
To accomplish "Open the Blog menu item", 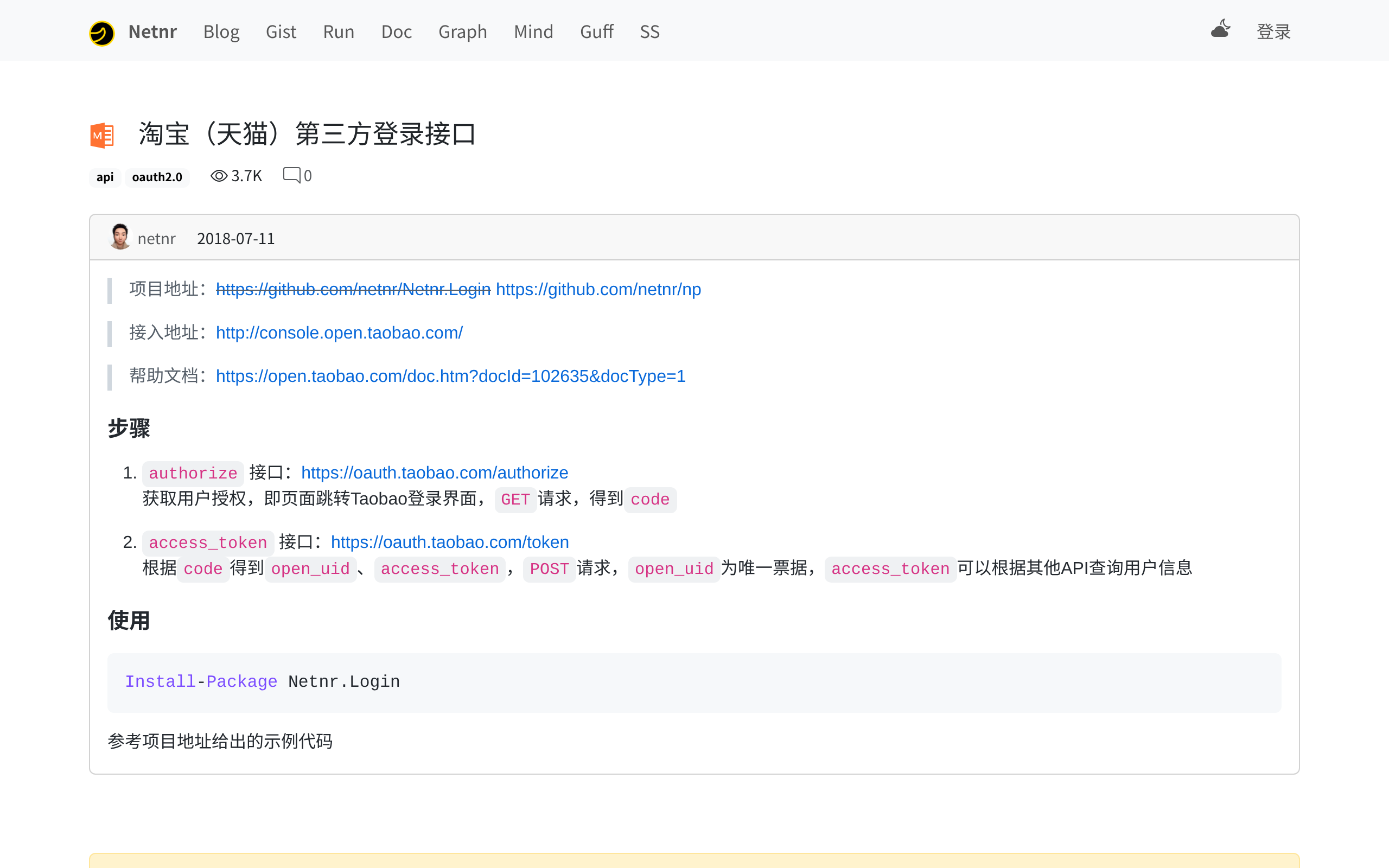I will click(x=221, y=31).
